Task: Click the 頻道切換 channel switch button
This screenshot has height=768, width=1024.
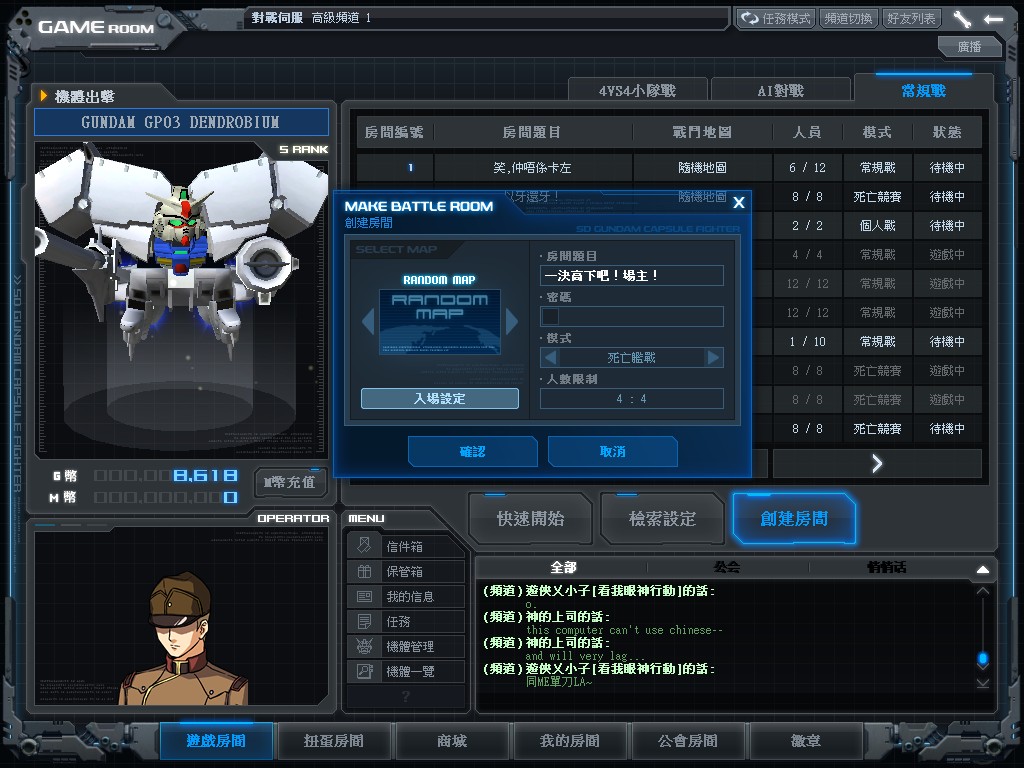Action: coord(848,18)
